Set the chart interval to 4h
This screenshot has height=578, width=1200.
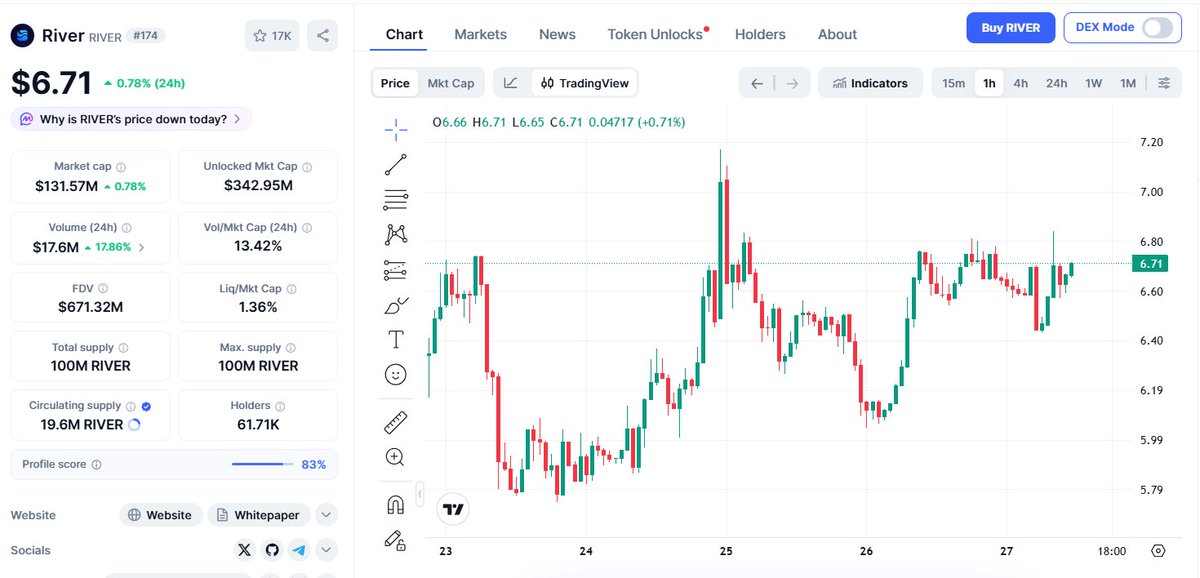click(1021, 83)
